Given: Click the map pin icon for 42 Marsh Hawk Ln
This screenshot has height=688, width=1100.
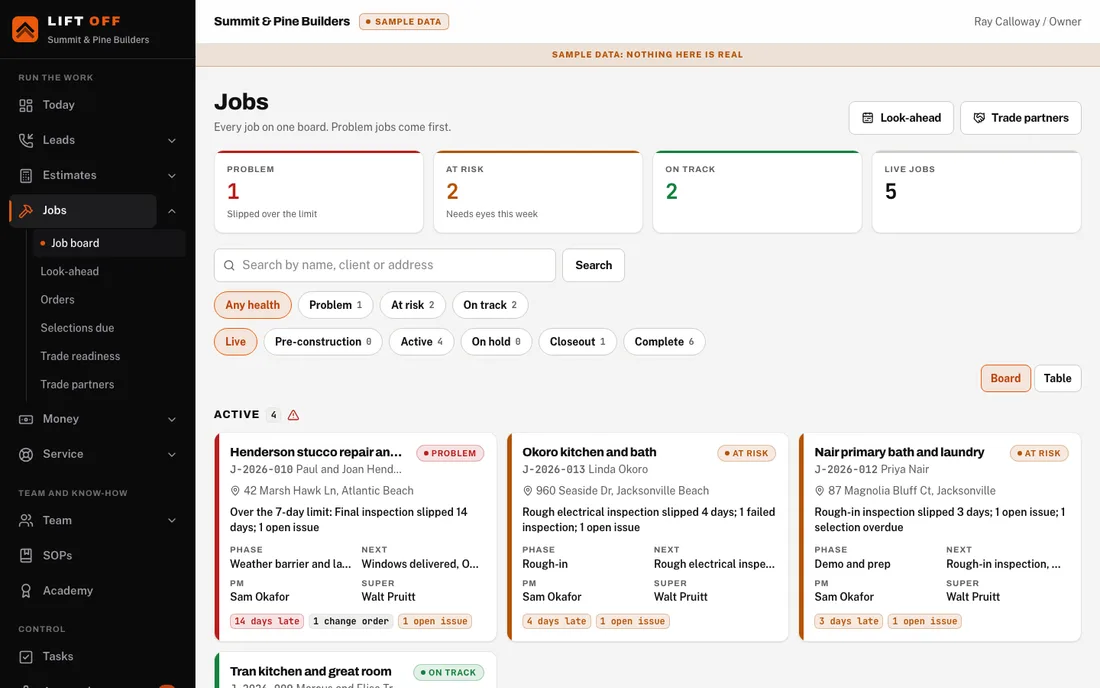Looking at the screenshot, I should [235, 491].
